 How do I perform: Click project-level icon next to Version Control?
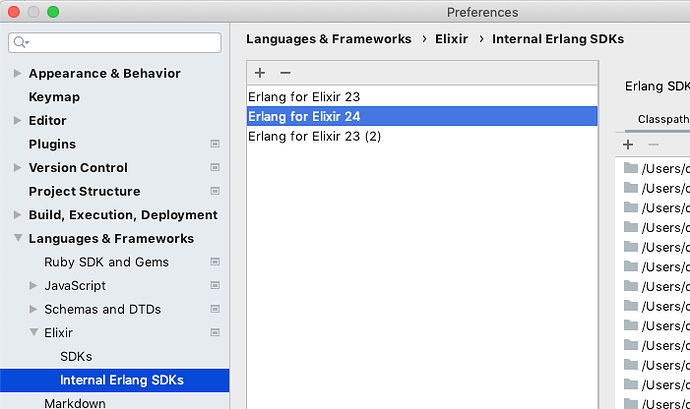(x=215, y=167)
